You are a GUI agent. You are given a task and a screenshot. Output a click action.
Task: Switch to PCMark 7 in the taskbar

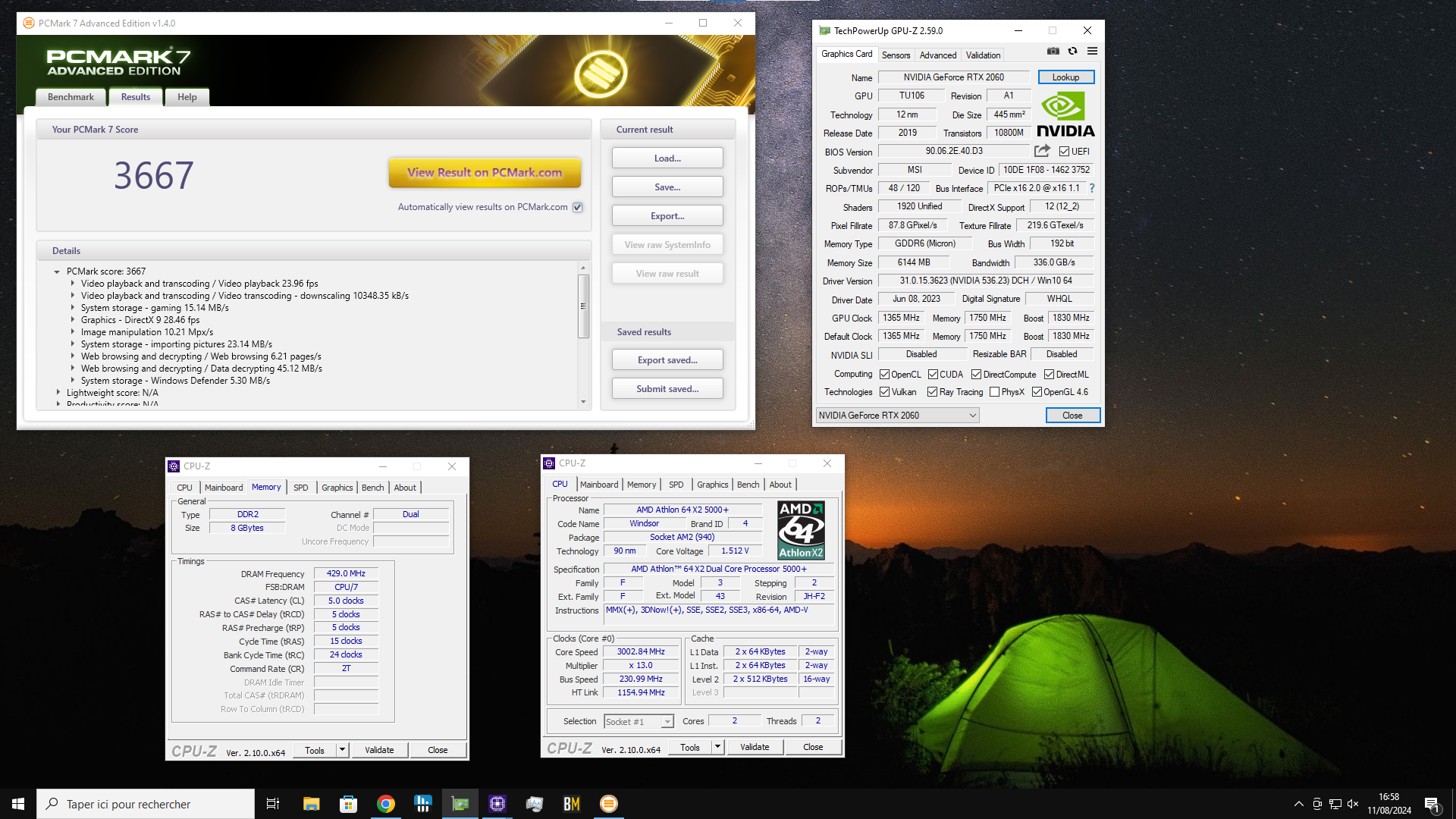608,804
